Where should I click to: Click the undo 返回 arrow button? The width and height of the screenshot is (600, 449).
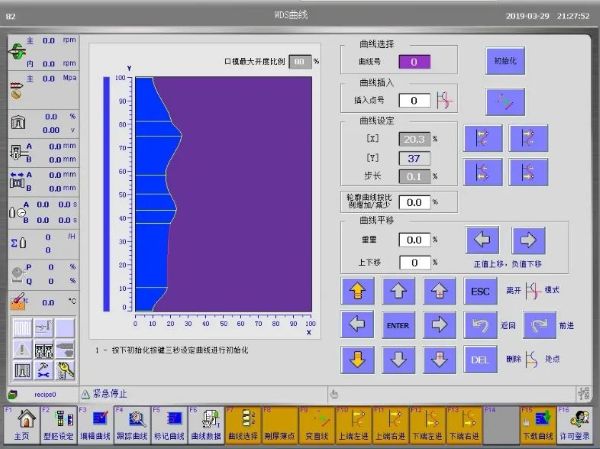480,325
